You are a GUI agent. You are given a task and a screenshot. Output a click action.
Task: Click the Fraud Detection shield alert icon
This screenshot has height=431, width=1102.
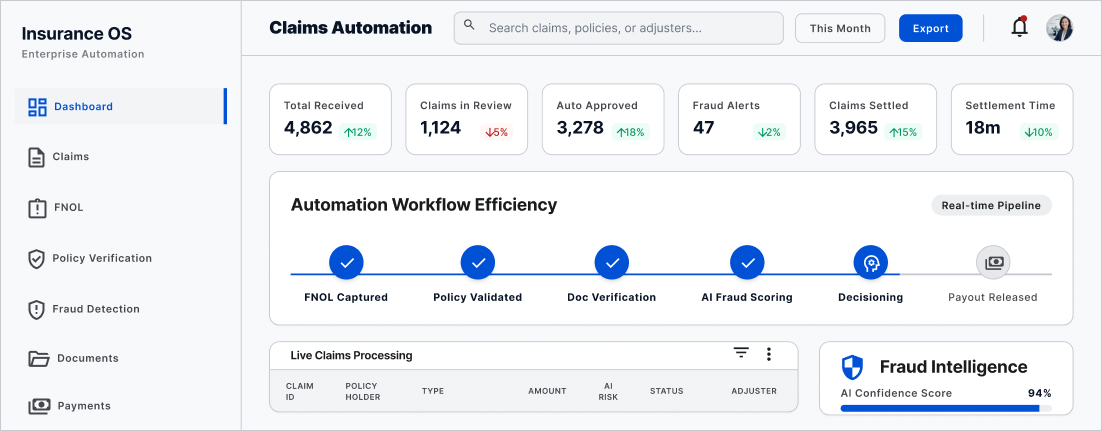36,309
